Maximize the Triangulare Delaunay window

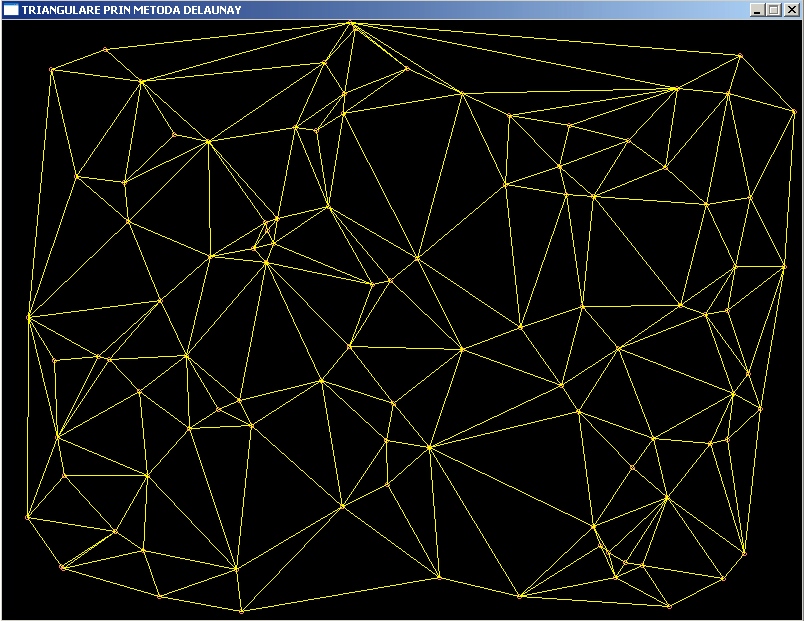(774, 10)
